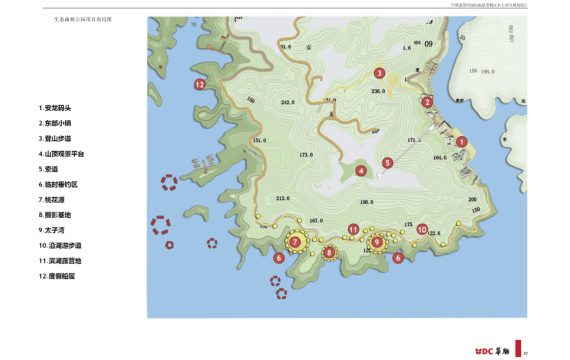The width and height of the screenshot is (570, 360).
Task: Select hilltop marker number 4
Action: (361, 171)
